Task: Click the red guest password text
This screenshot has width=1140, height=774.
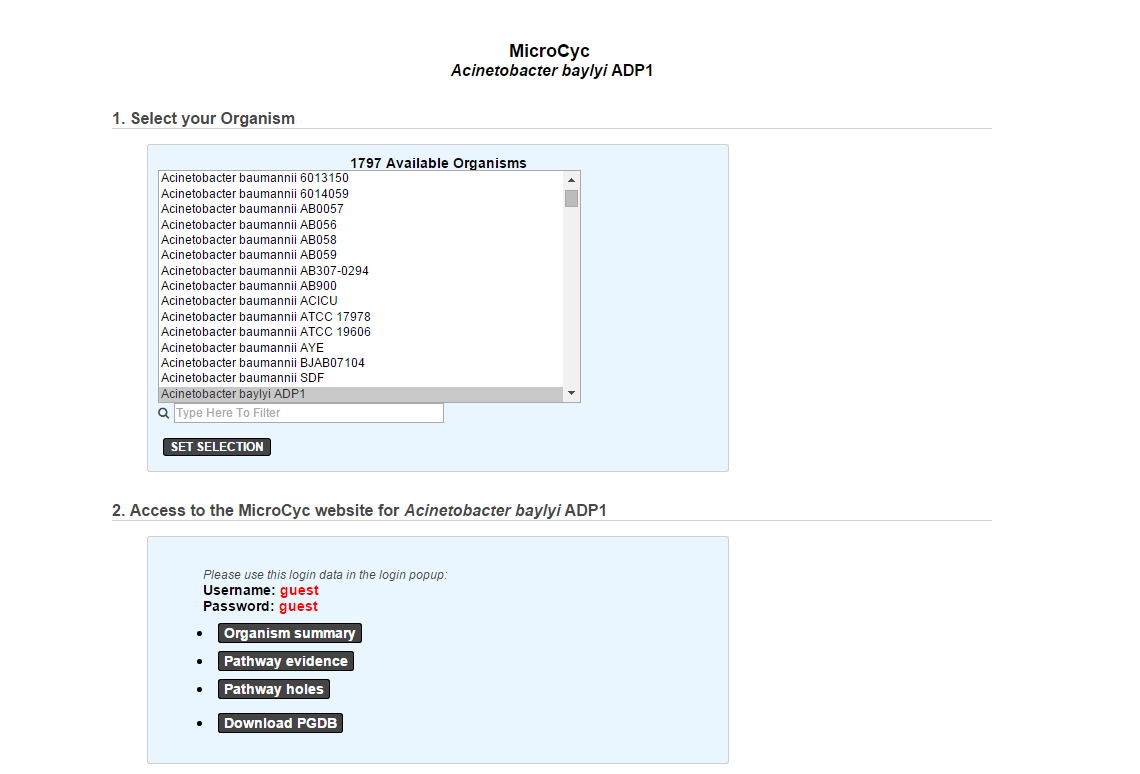Action: [298, 606]
